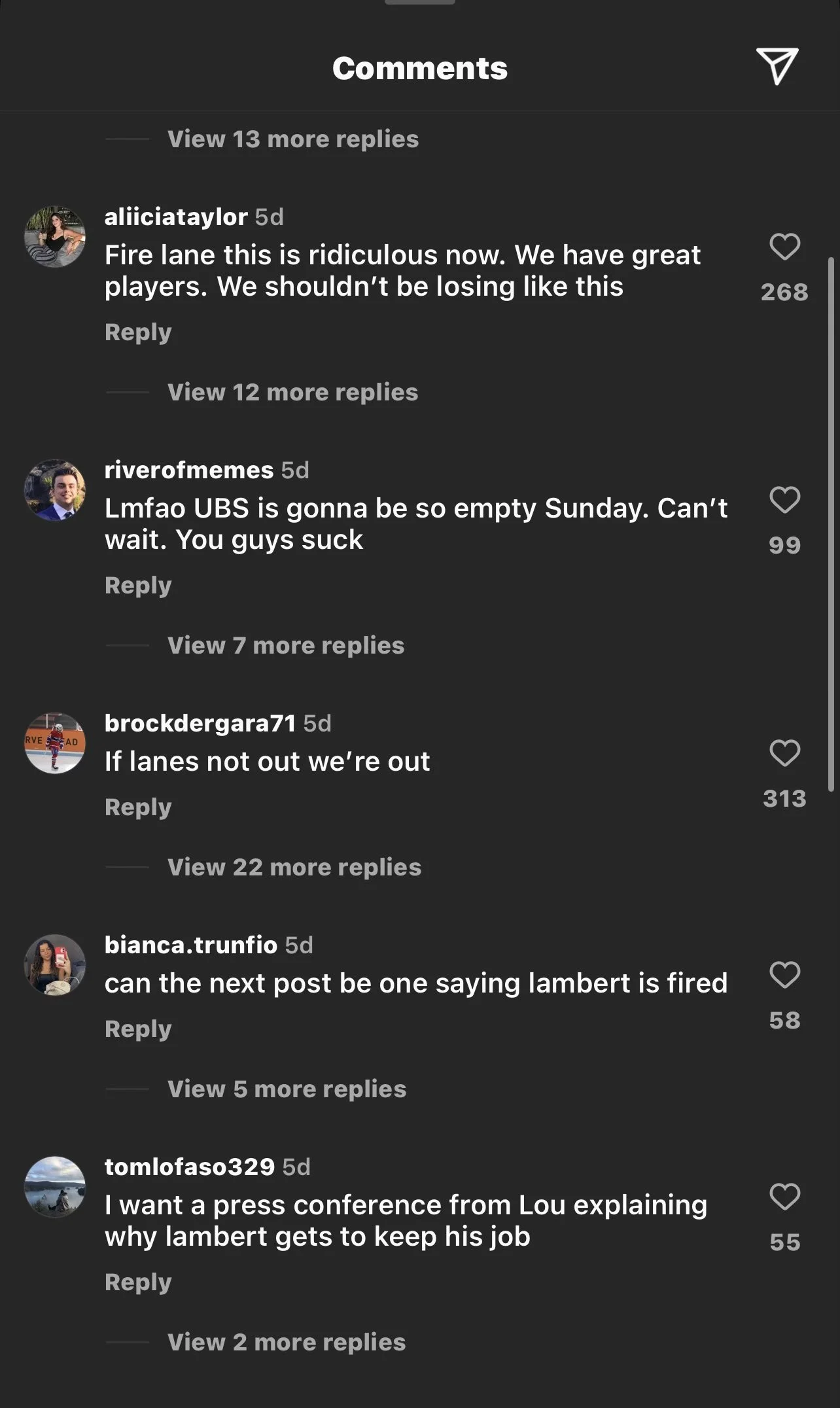
Task: Reply to brockdergara71's comment
Action: point(138,807)
